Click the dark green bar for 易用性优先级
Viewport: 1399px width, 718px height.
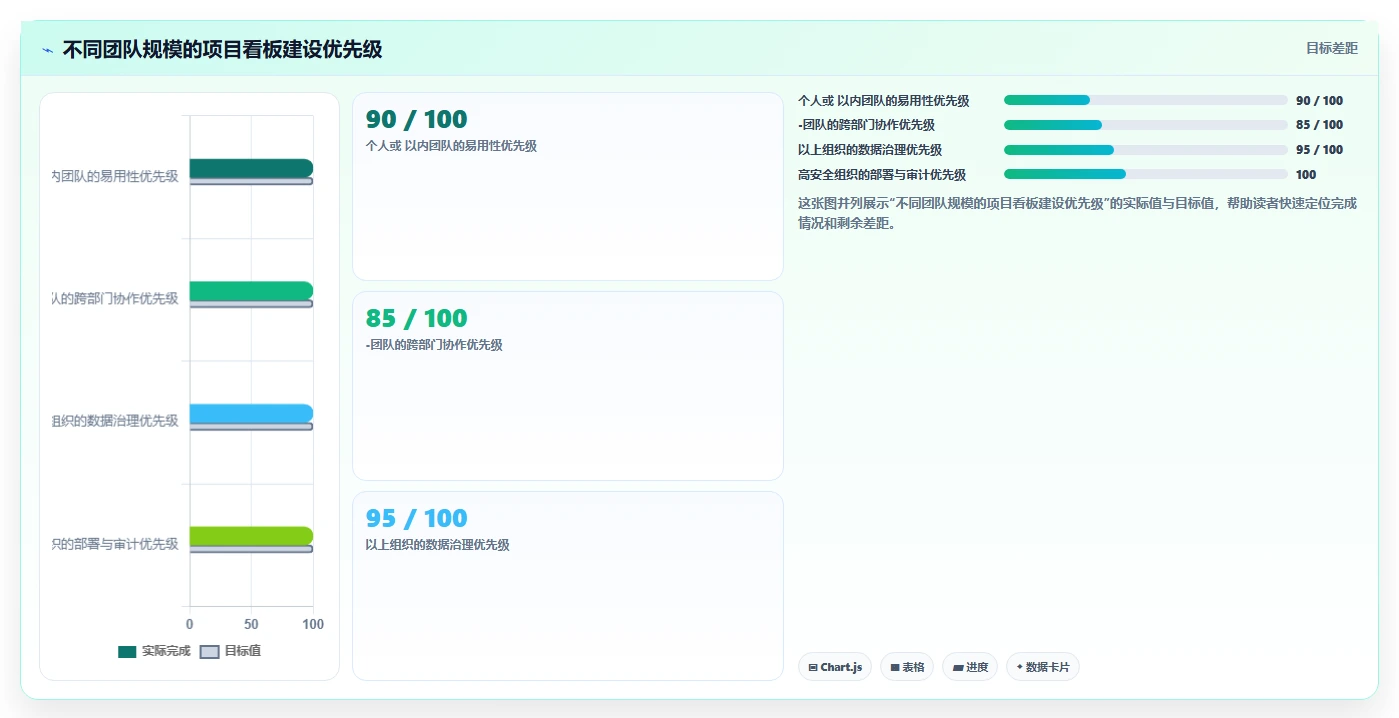pyautogui.click(x=251, y=168)
